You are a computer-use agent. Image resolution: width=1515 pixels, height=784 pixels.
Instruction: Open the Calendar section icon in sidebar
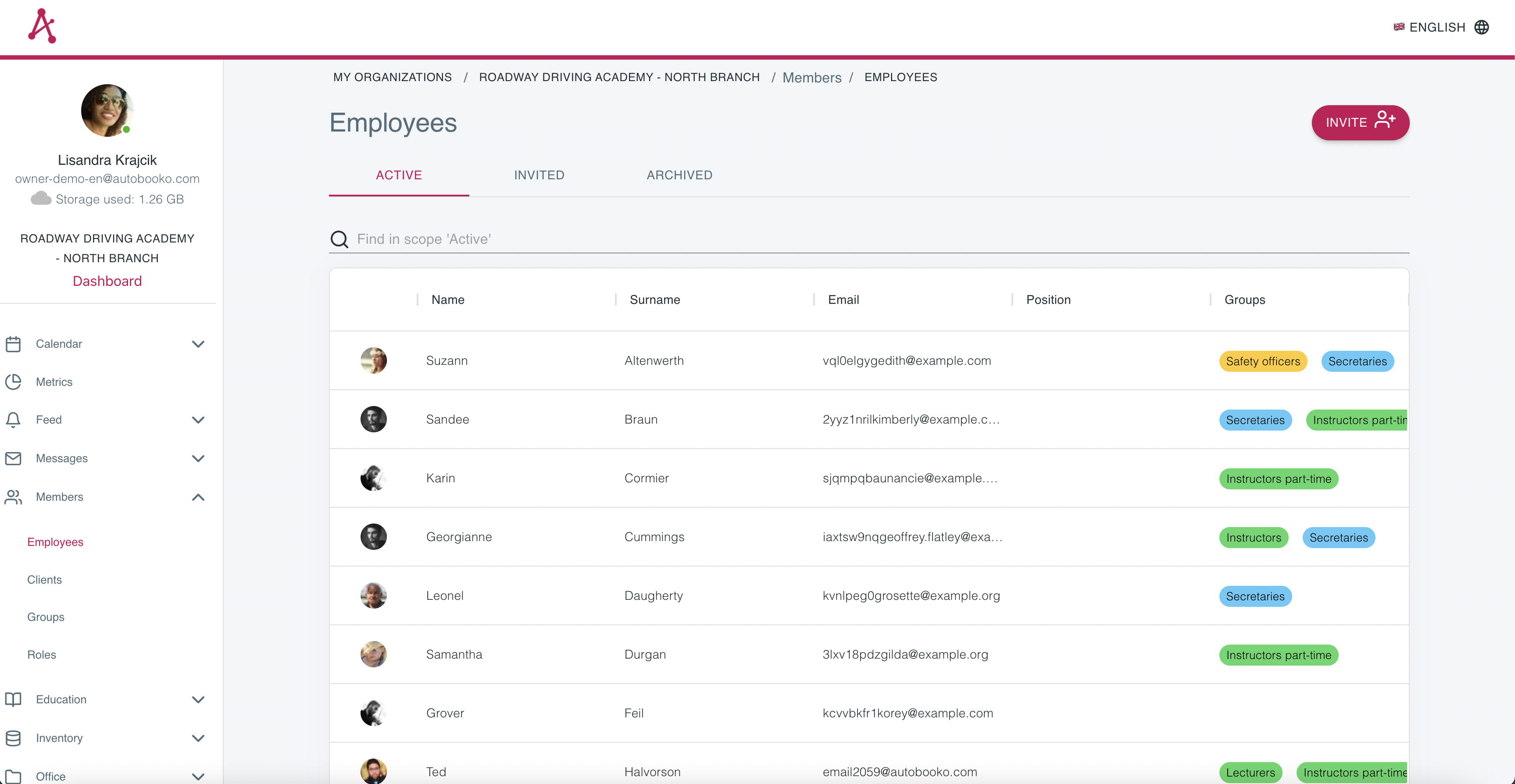point(14,343)
